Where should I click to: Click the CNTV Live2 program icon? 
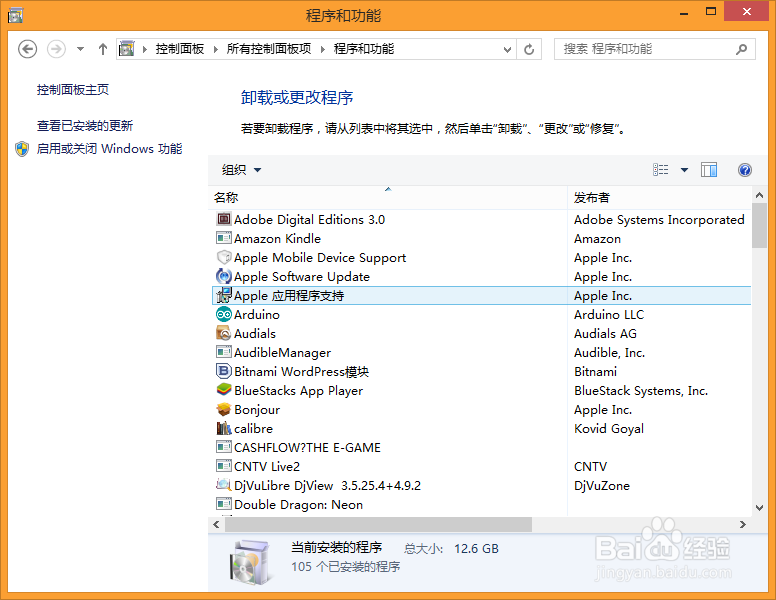click(x=224, y=466)
